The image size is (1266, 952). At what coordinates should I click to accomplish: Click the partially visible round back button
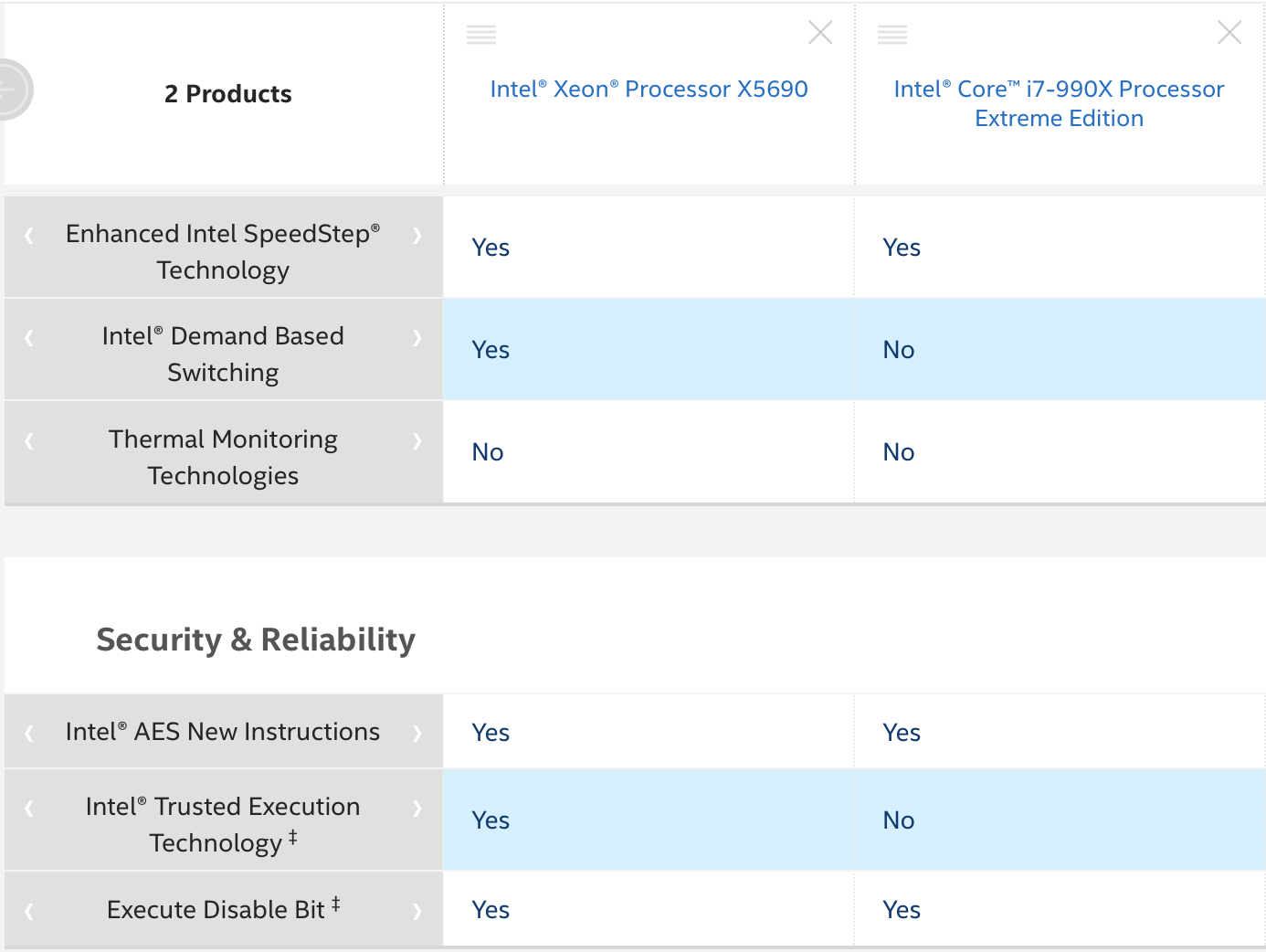[x=16, y=90]
